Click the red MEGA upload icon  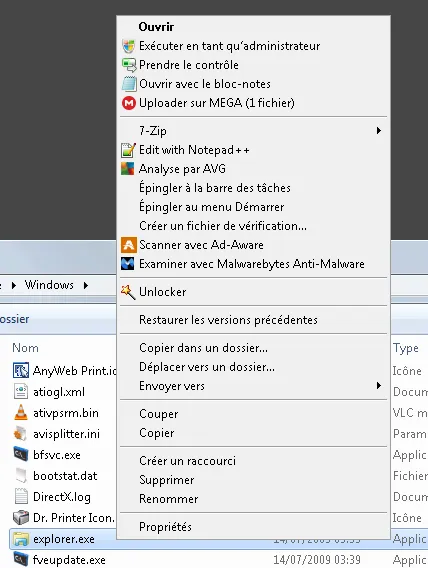coord(129,103)
